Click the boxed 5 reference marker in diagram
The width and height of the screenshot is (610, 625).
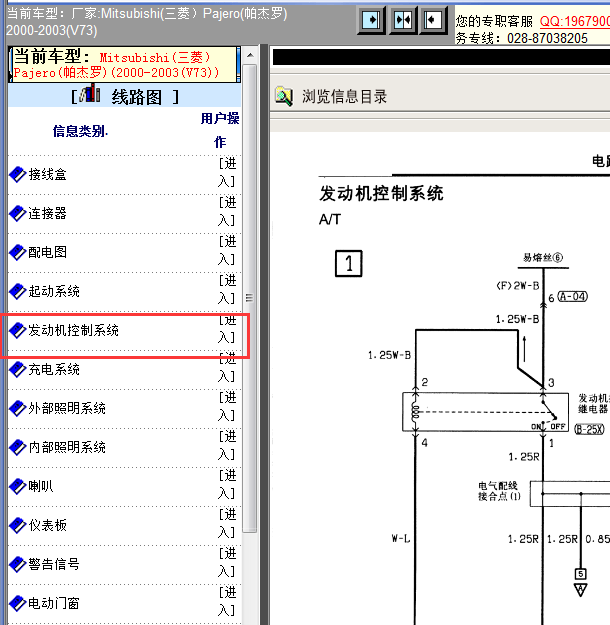click(580, 574)
